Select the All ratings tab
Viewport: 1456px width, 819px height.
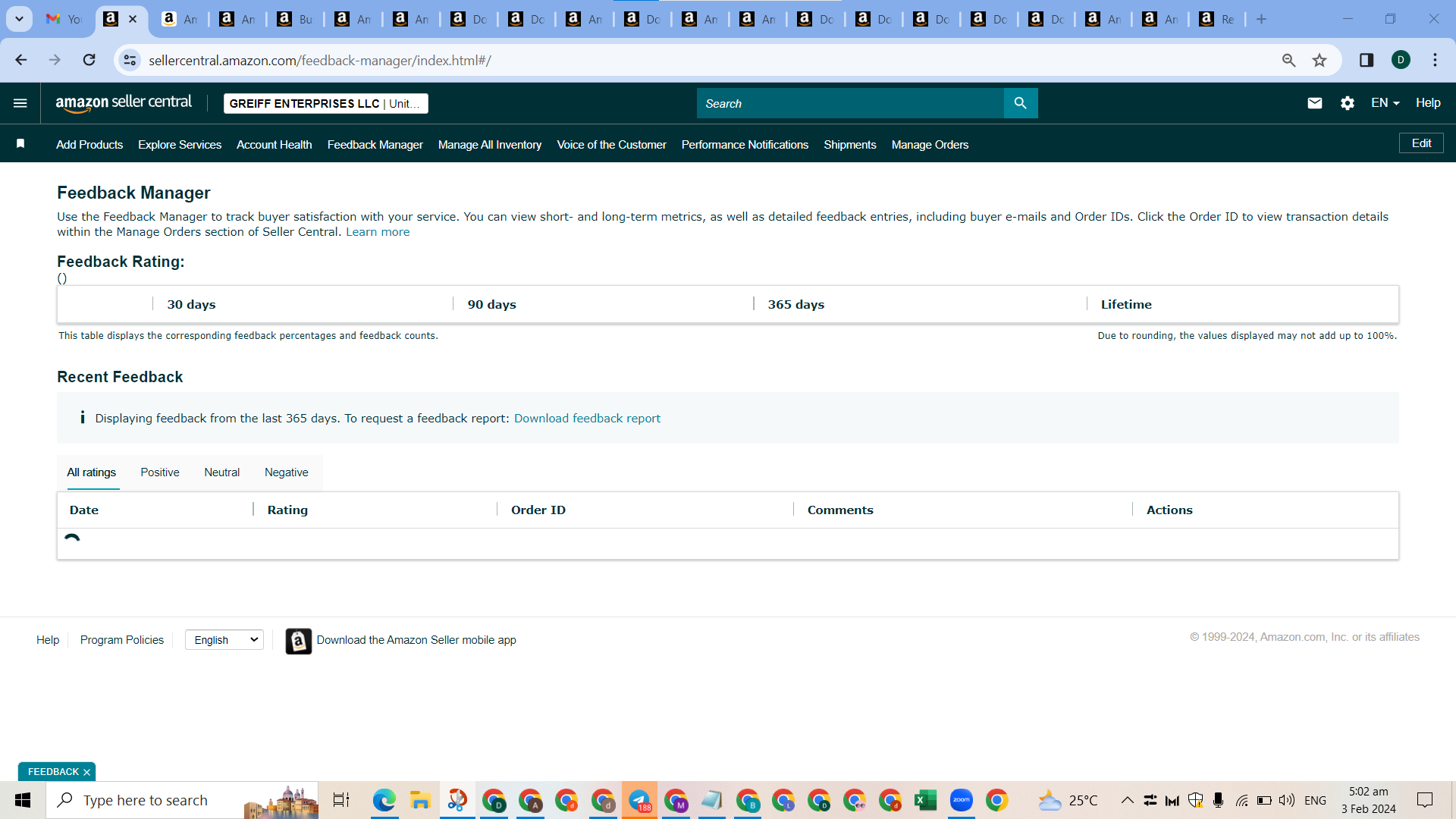click(x=92, y=472)
